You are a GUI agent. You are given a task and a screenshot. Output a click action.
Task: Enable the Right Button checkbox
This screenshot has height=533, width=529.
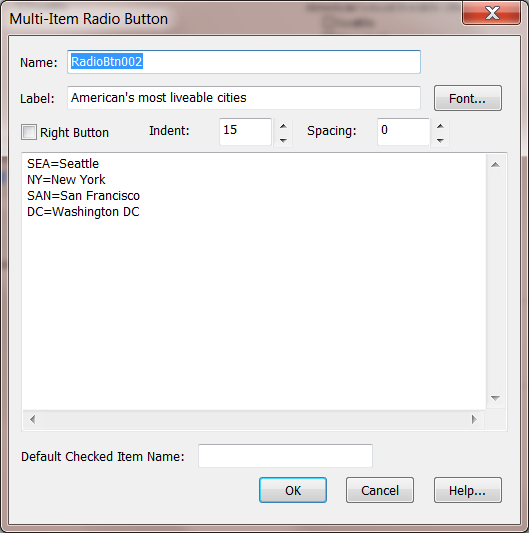29,132
